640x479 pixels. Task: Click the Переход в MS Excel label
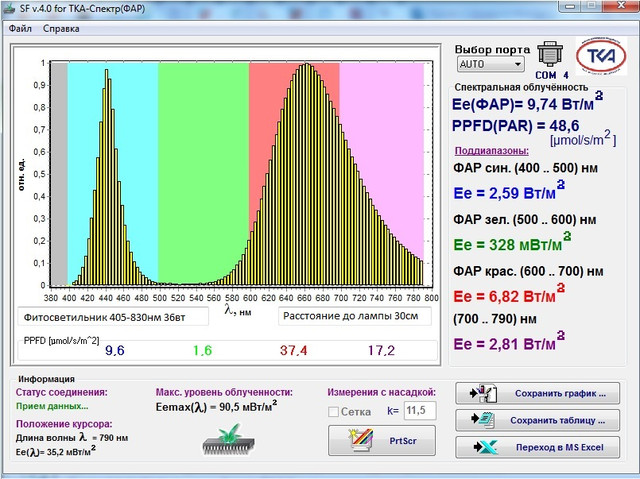pos(560,447)
